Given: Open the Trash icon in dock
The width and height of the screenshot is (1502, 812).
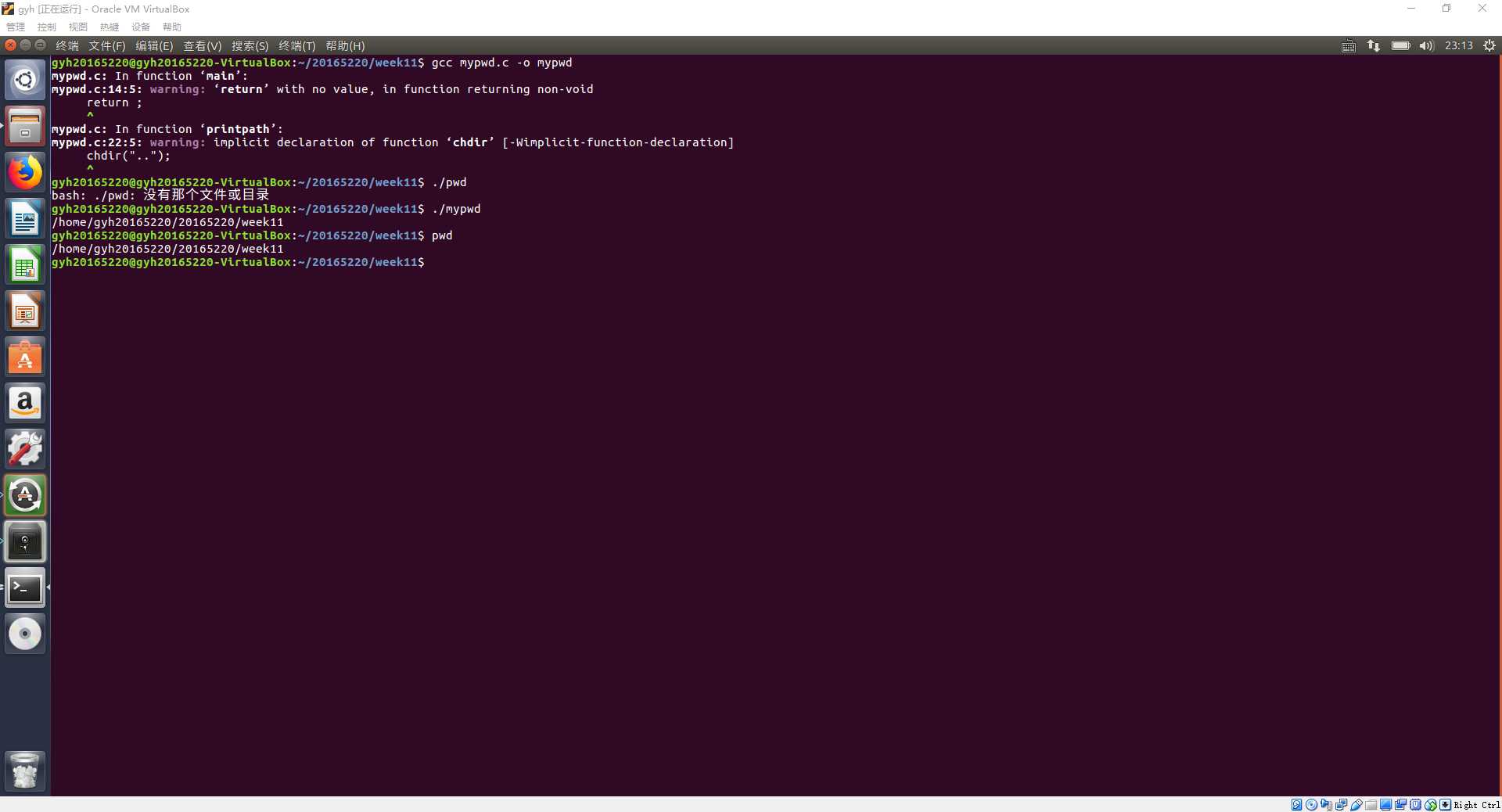Looking at the screenshot, I should [x=25, y=771].
